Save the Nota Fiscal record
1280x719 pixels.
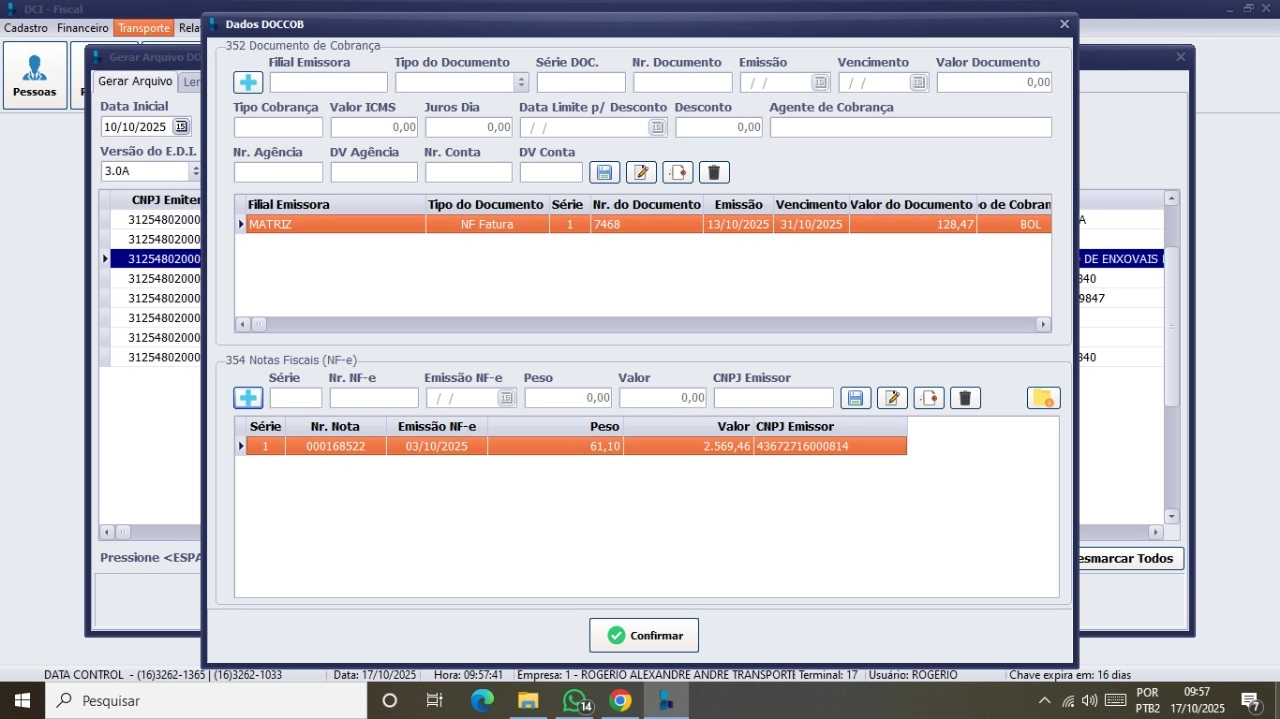(855, 398)
